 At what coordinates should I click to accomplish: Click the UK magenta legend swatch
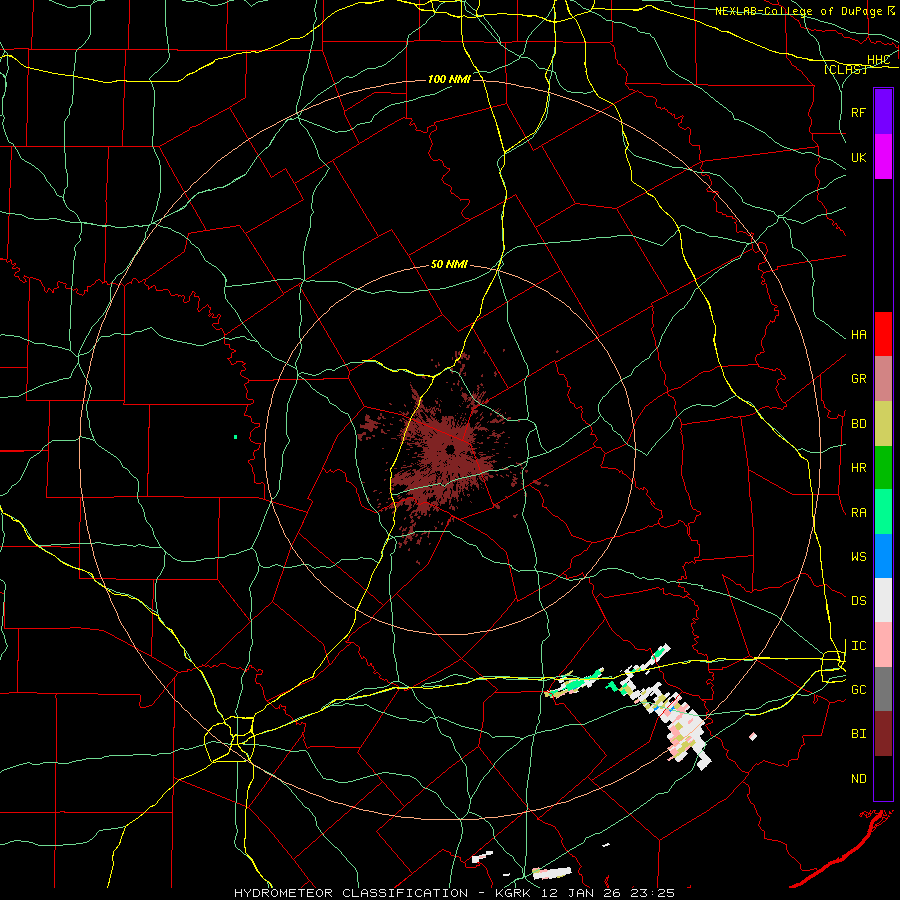(883, 157)
